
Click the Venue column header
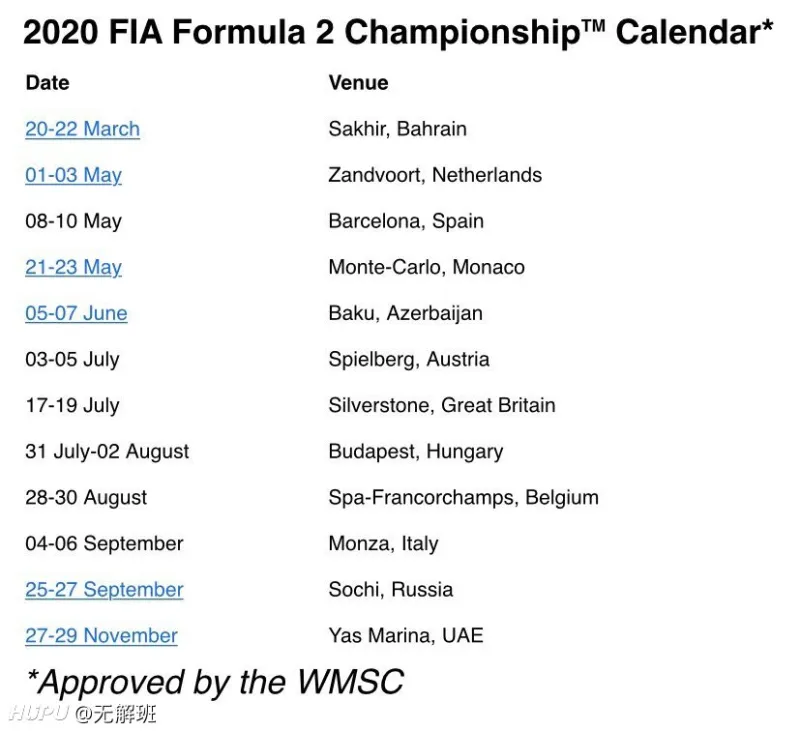pyautogui.click(x=358, y=83)
